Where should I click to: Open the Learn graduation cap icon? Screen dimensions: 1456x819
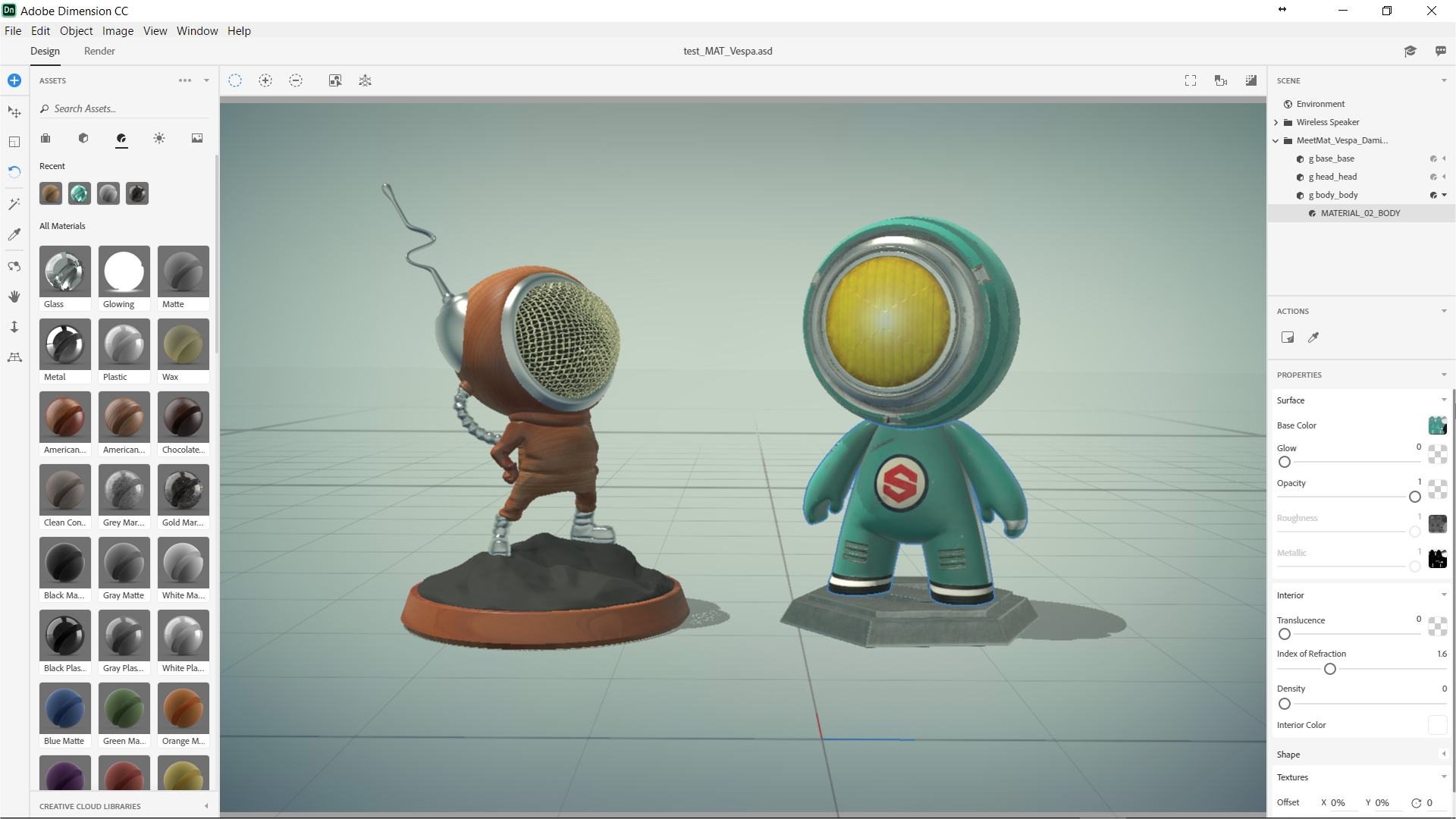click(1410, 51)
